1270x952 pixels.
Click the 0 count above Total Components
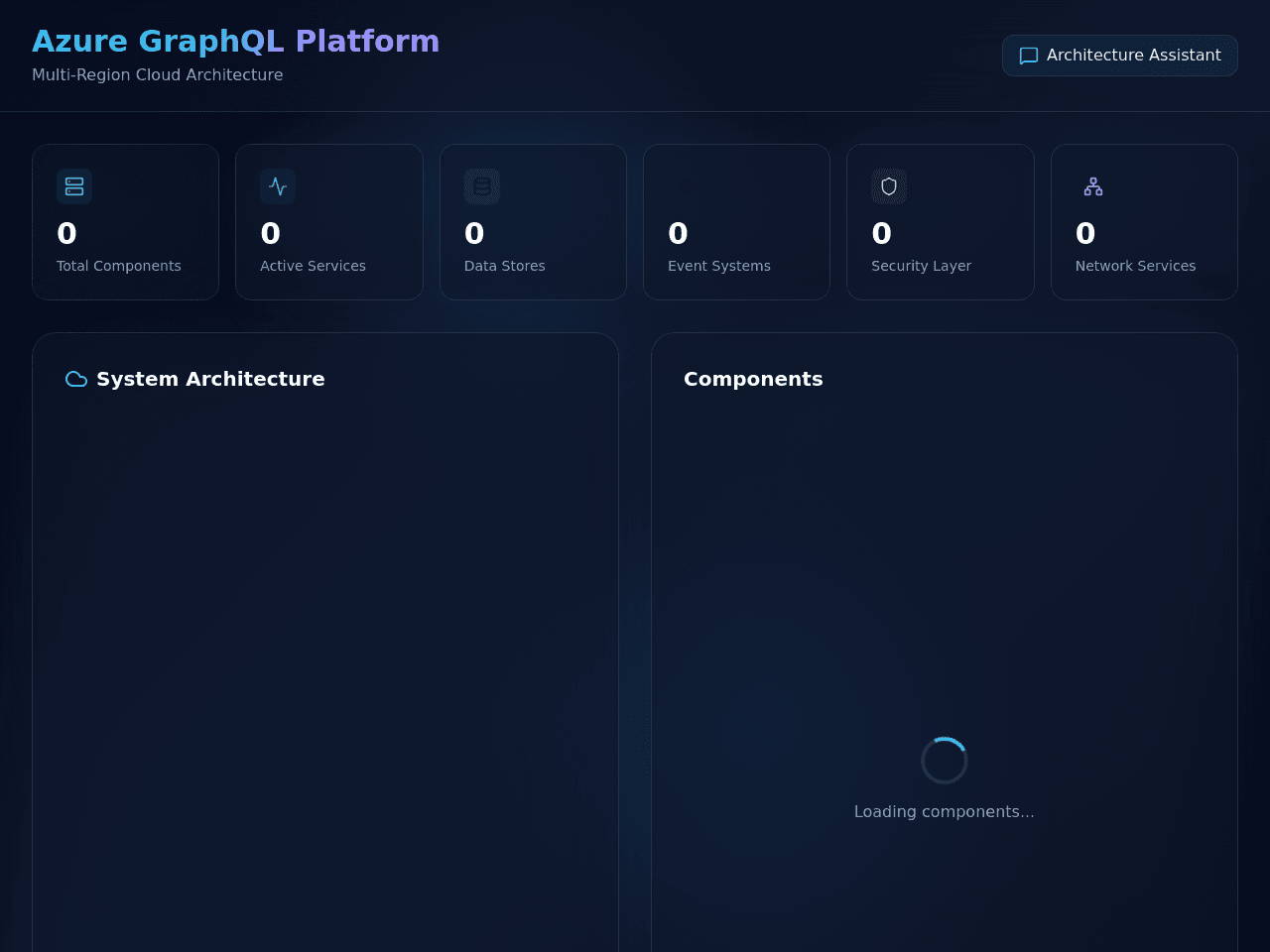[66, 233]
